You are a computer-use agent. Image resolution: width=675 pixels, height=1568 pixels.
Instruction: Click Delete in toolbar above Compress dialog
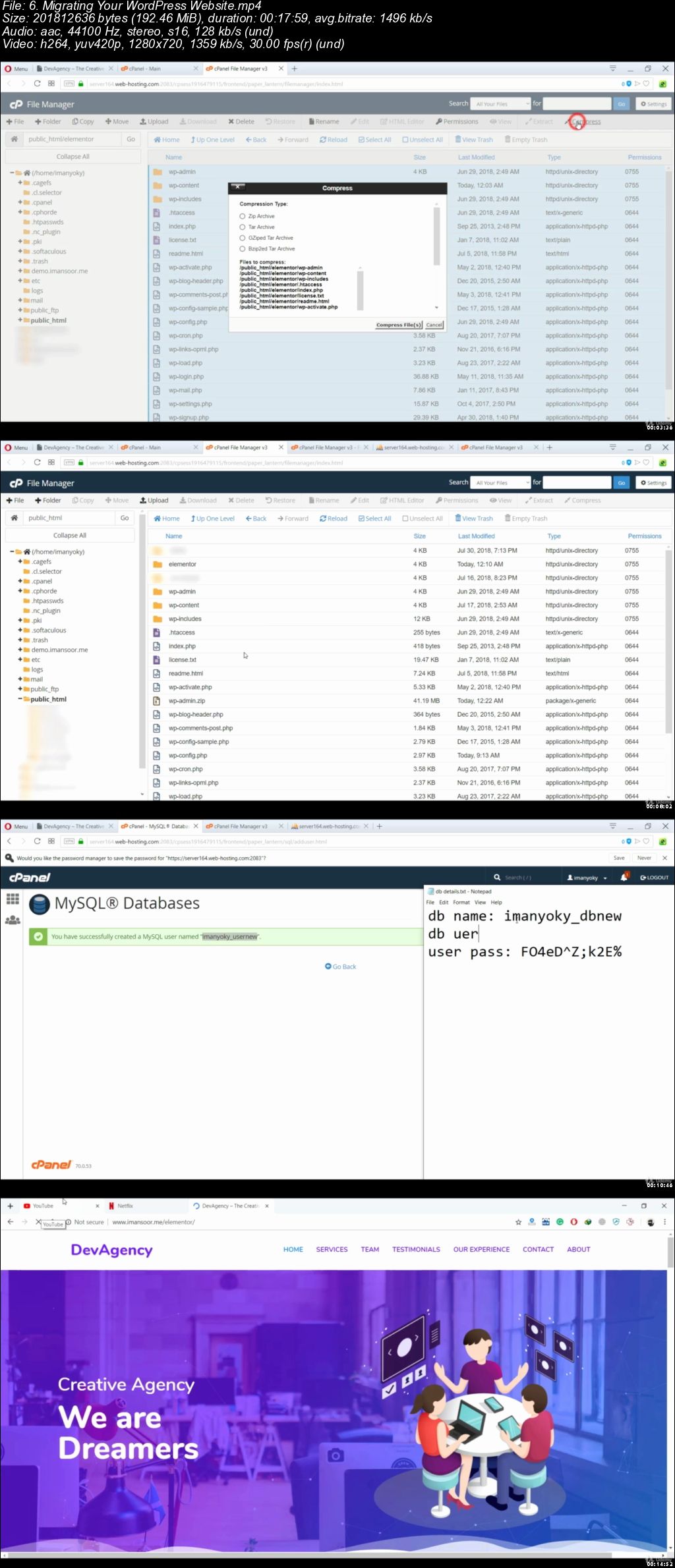point(241,122)
